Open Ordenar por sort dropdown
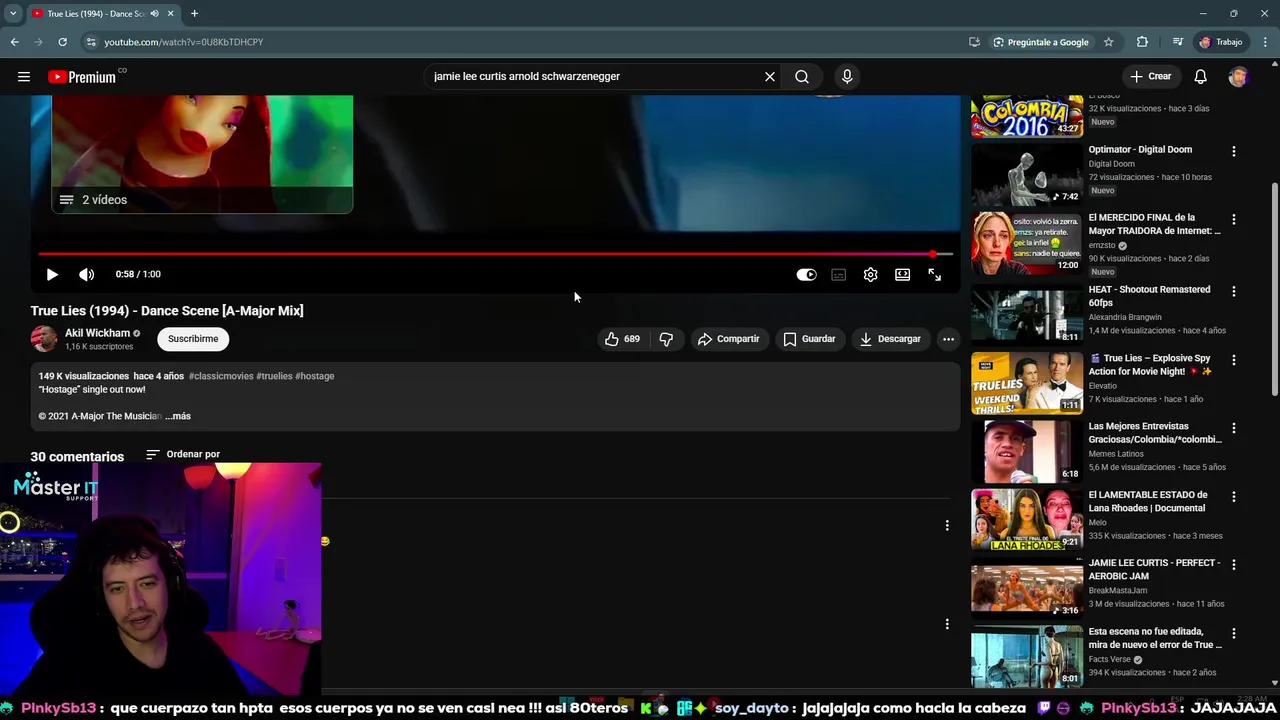Viewport: 1280px width, 720px height. 183,454
